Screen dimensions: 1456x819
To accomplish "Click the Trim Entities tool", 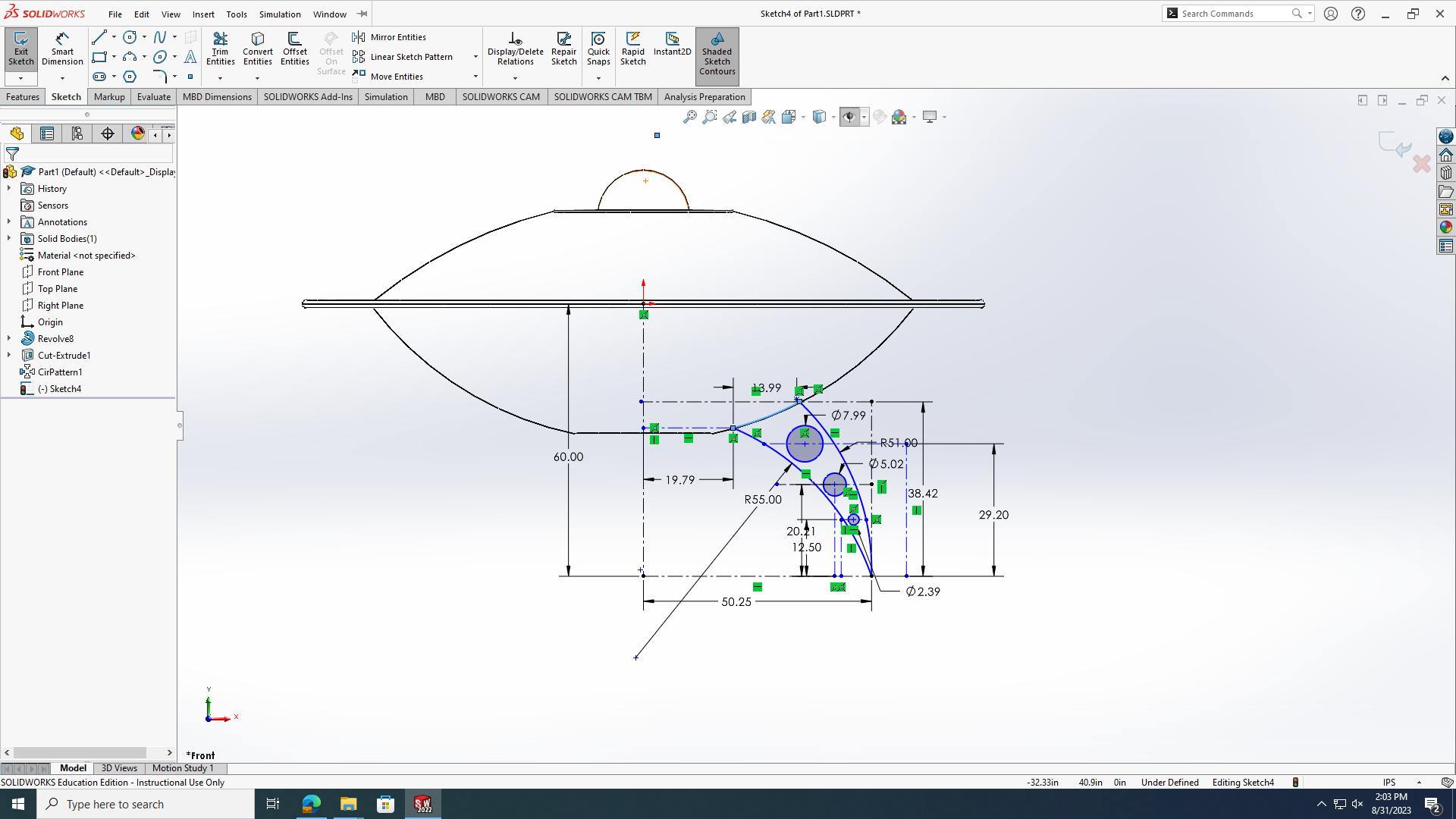I will coord(220,49).
